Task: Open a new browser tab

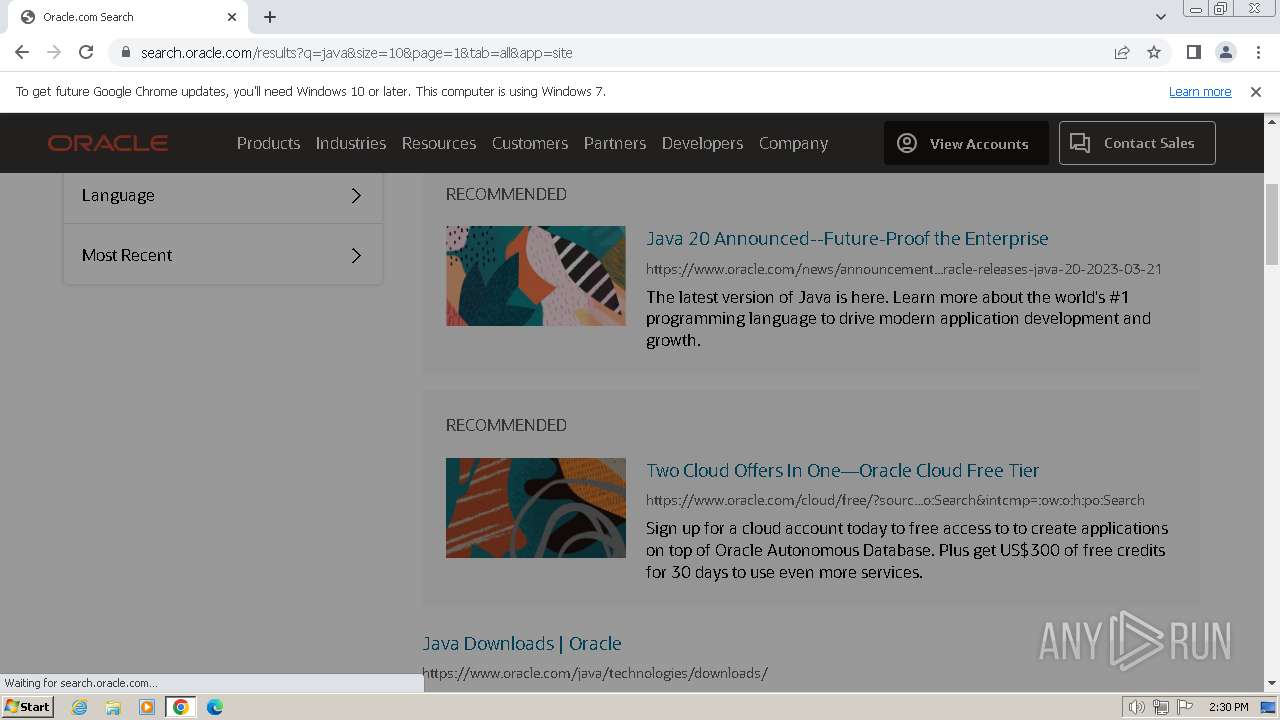Action: pyautogui.click(x=270, y=17)
